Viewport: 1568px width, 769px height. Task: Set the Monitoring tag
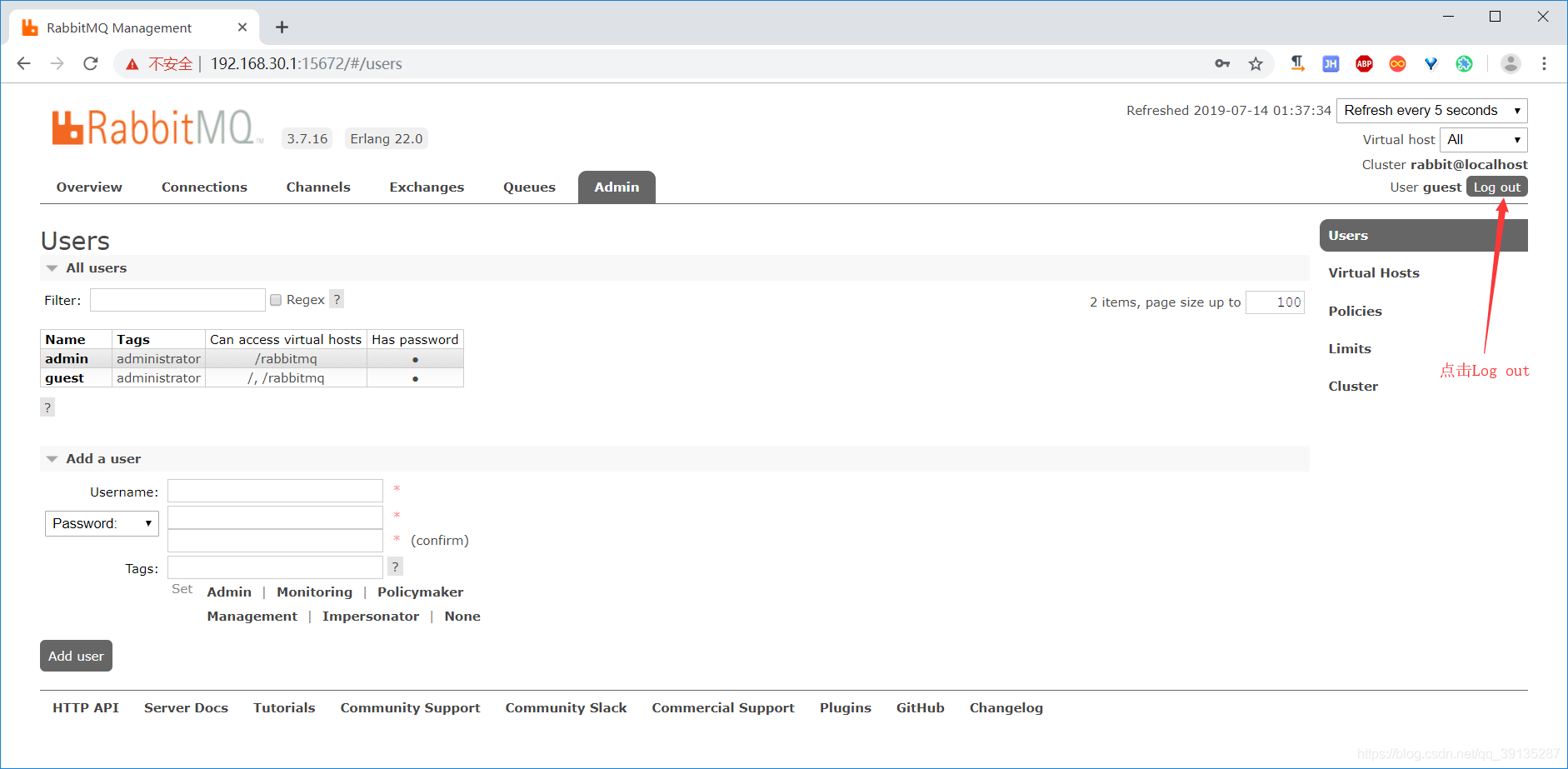(314, 592)
